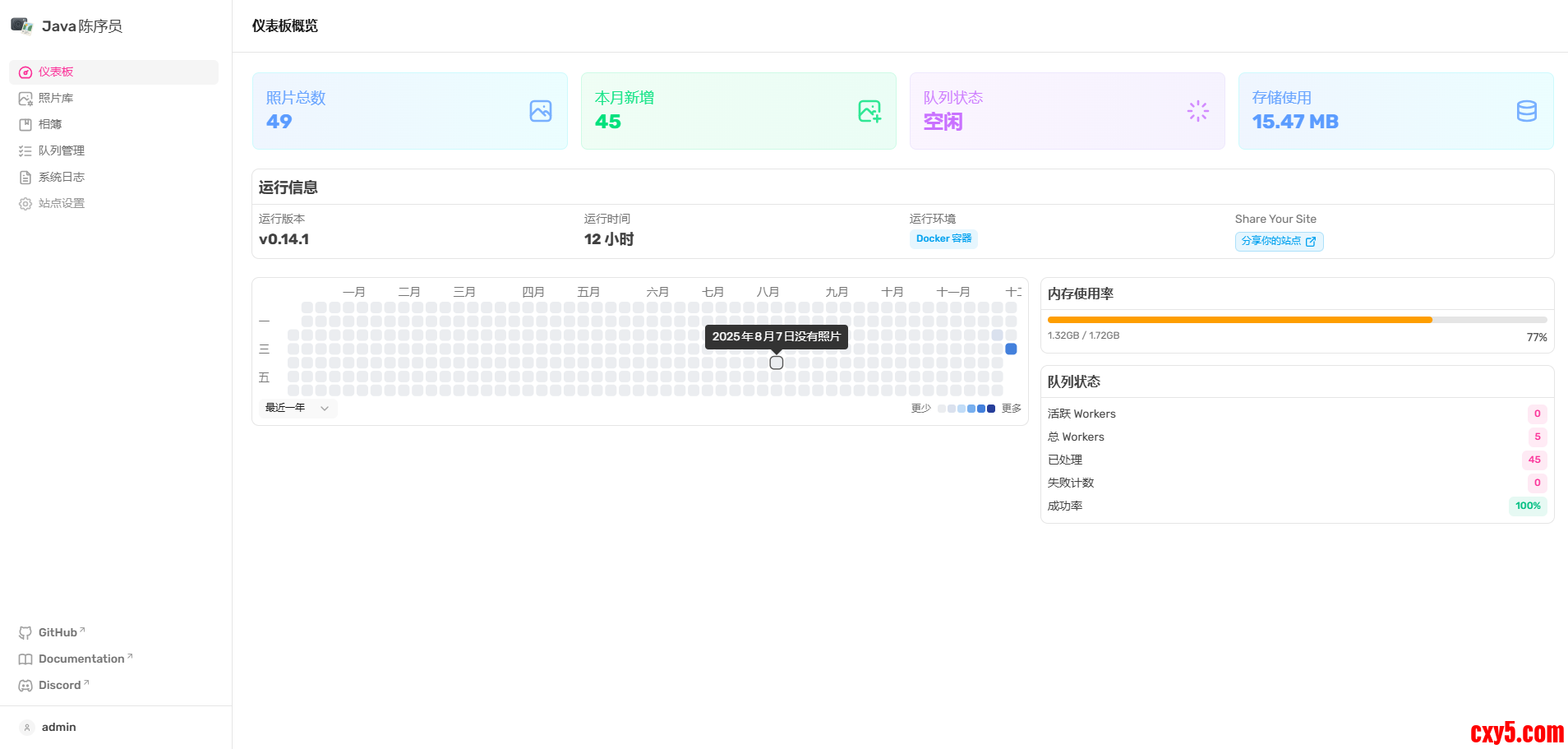Click the photo total card image icon
Image resolution: width=1568 pixels, height=749 pixels.
click(541, 111)
